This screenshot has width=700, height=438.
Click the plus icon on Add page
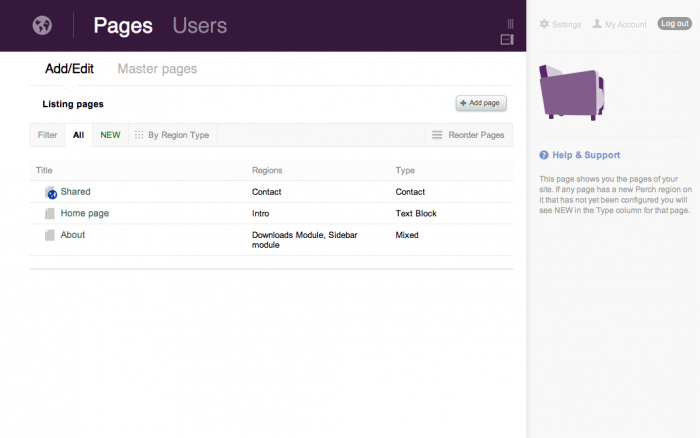[x=463, y=103]
